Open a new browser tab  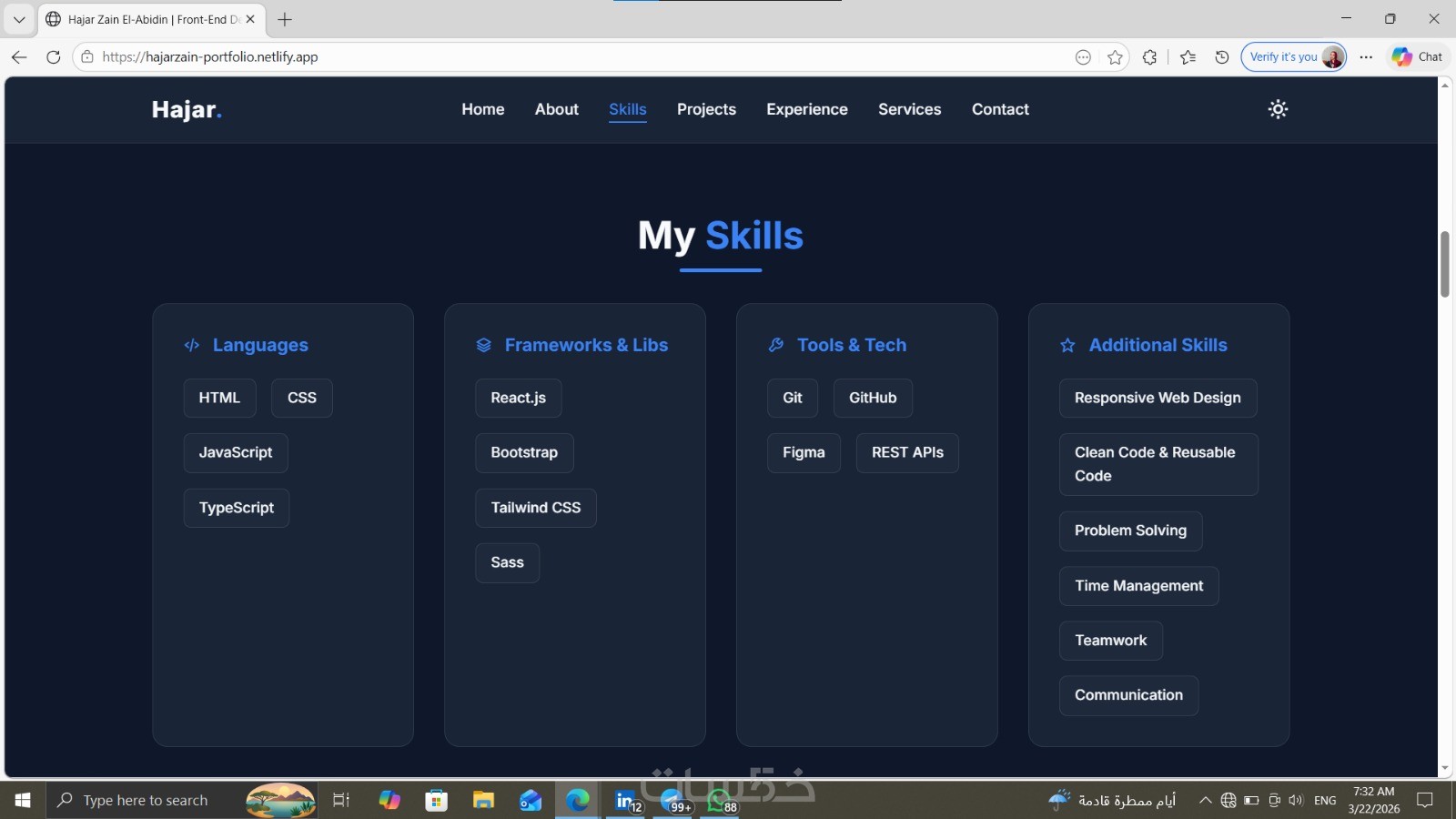coord(285,19)
